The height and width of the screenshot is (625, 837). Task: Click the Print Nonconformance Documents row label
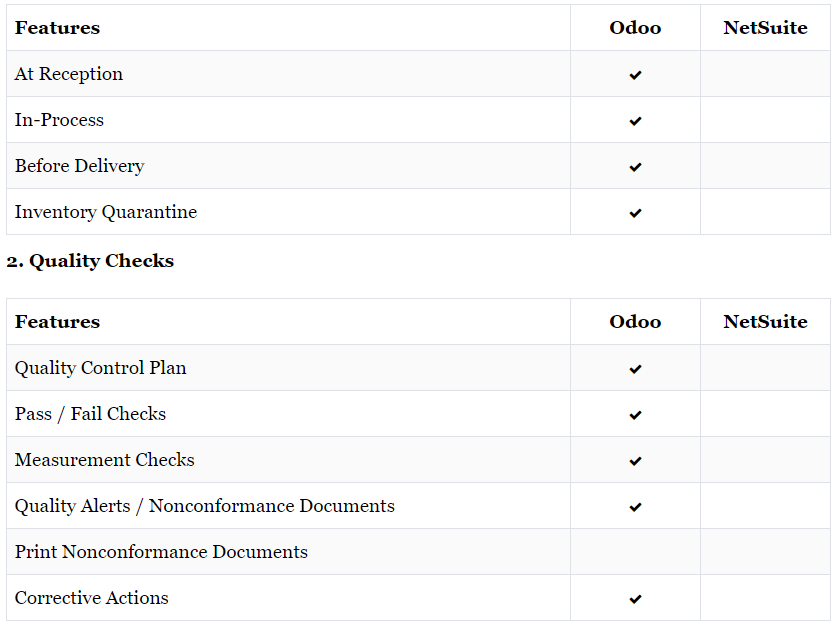point(161,552)
